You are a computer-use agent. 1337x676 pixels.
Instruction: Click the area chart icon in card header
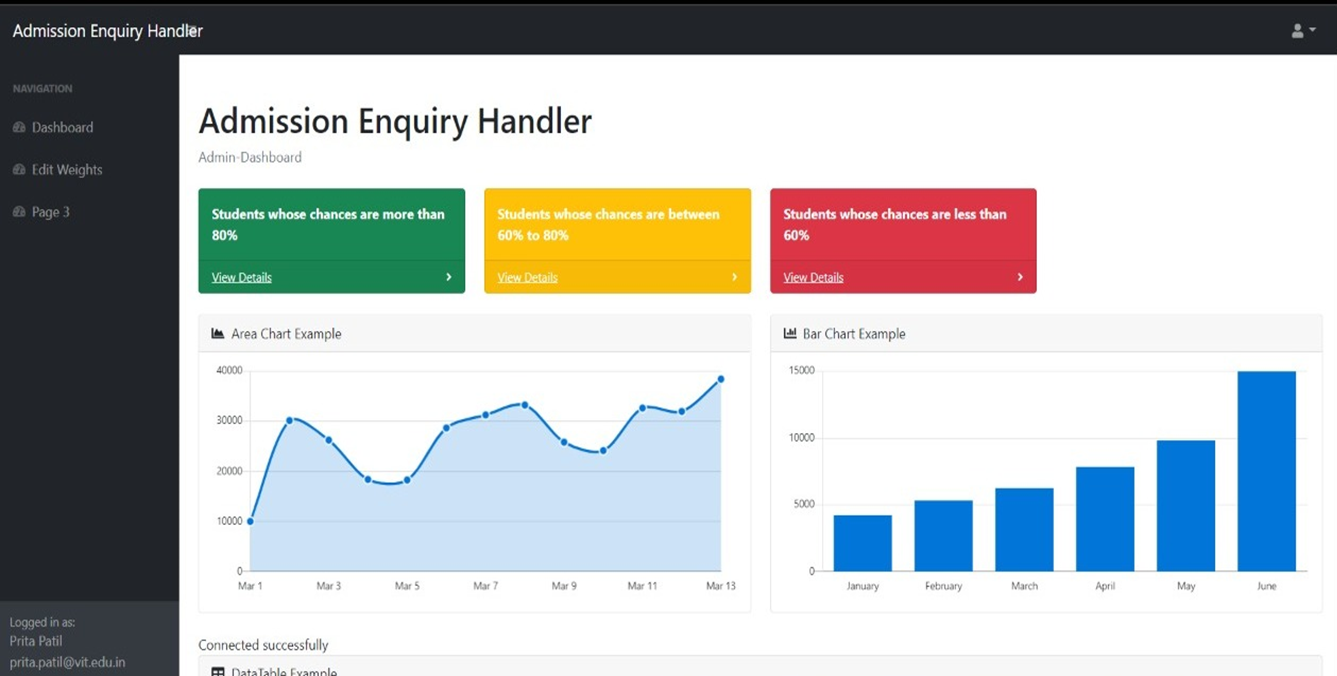[218, 334]
